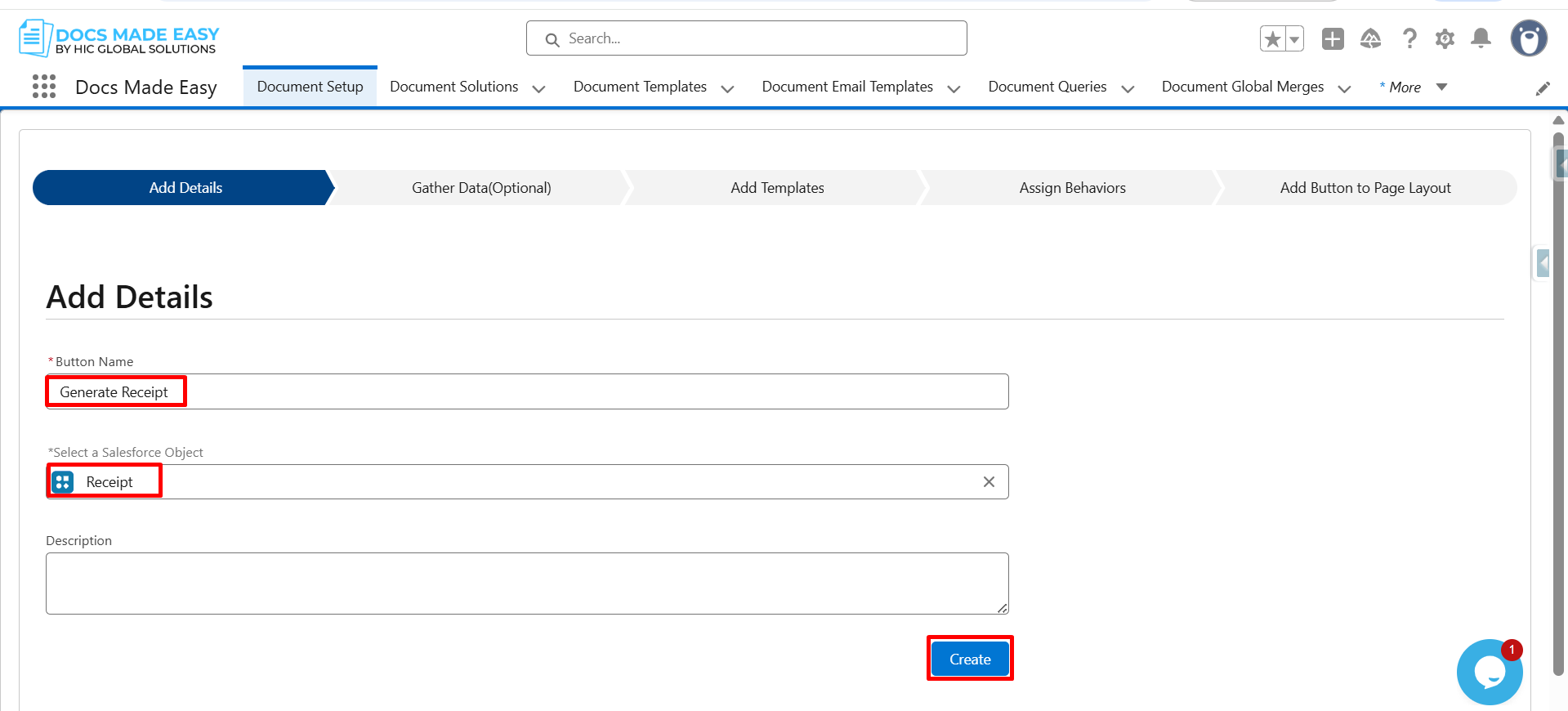1568x711 pixels.
Task: Open the Global Actions plus icon
Action: tap(1333, 39)
